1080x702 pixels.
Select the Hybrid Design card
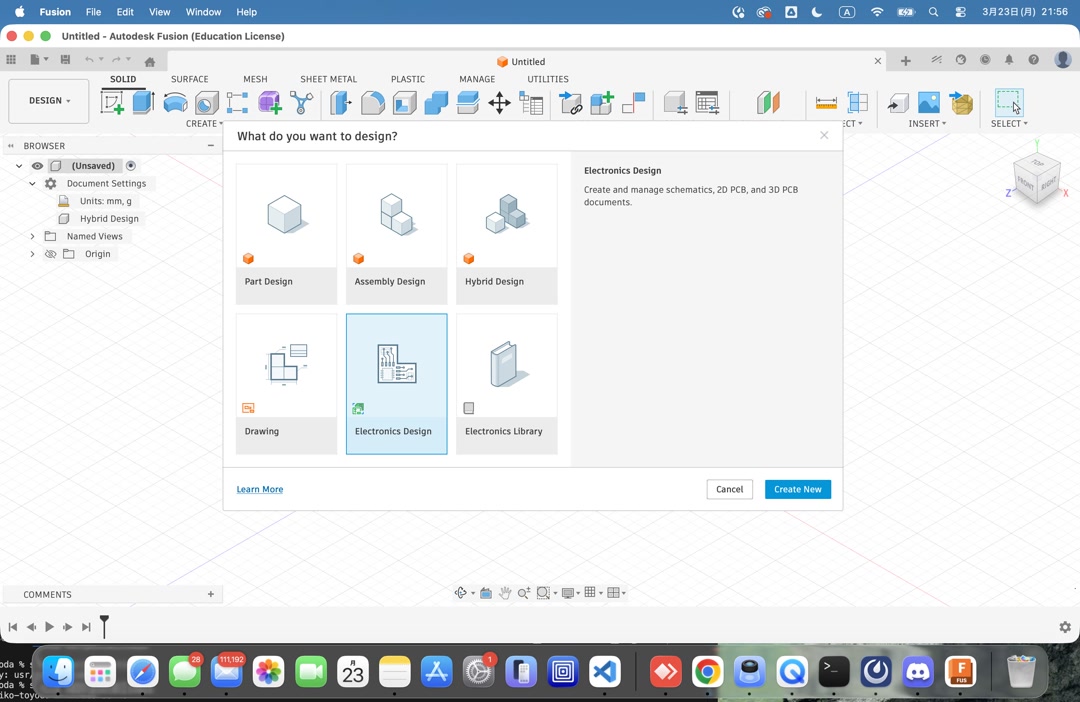point(507,234)
